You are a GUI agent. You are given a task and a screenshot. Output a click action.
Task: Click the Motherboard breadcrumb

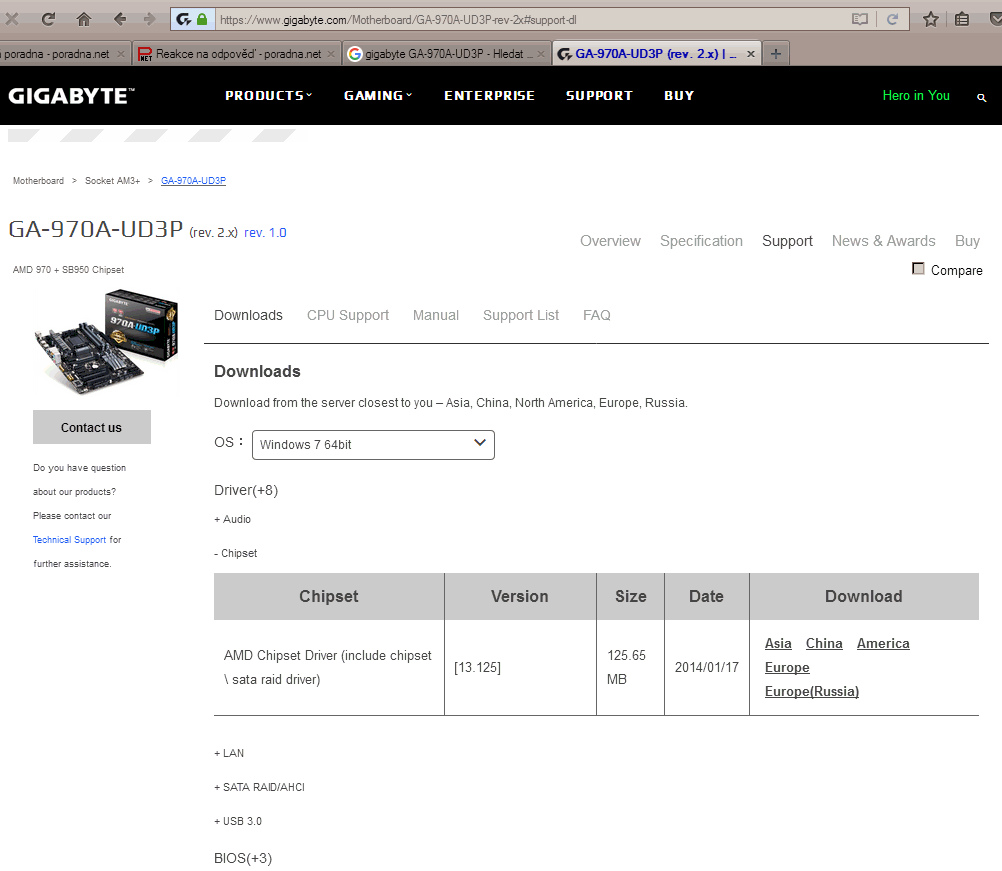pos(38,181)
